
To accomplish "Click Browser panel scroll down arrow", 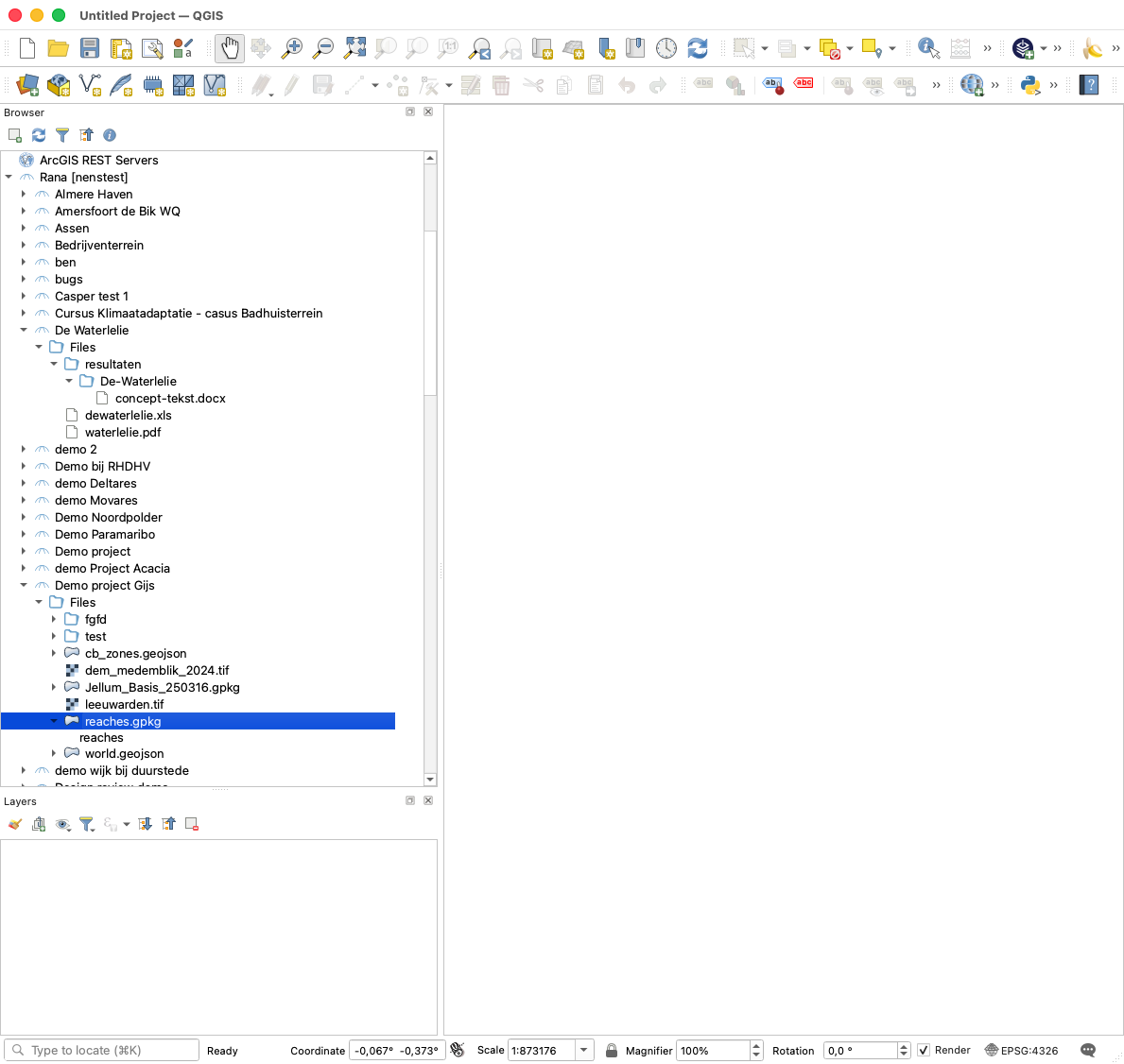I will point(430,780).
